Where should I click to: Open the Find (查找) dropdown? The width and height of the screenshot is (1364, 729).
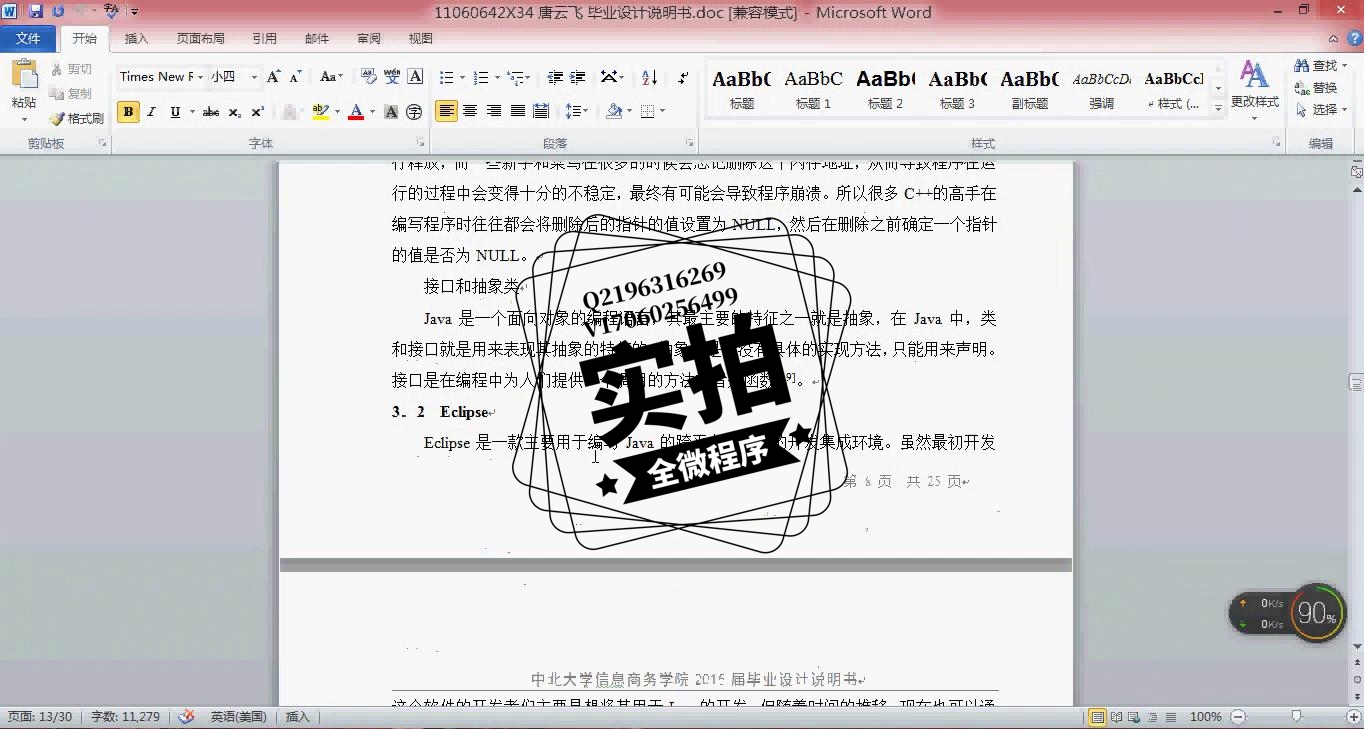click(1343, 66)
